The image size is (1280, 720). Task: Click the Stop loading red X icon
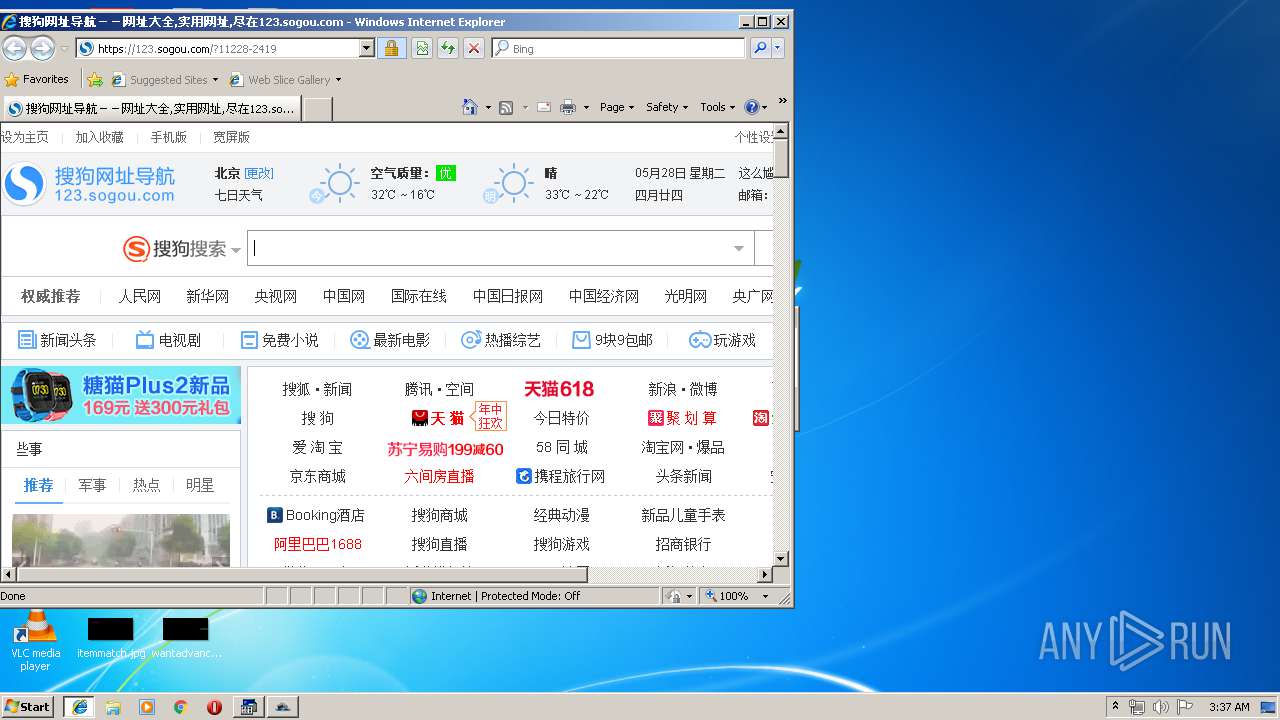(x=474, y=48)
